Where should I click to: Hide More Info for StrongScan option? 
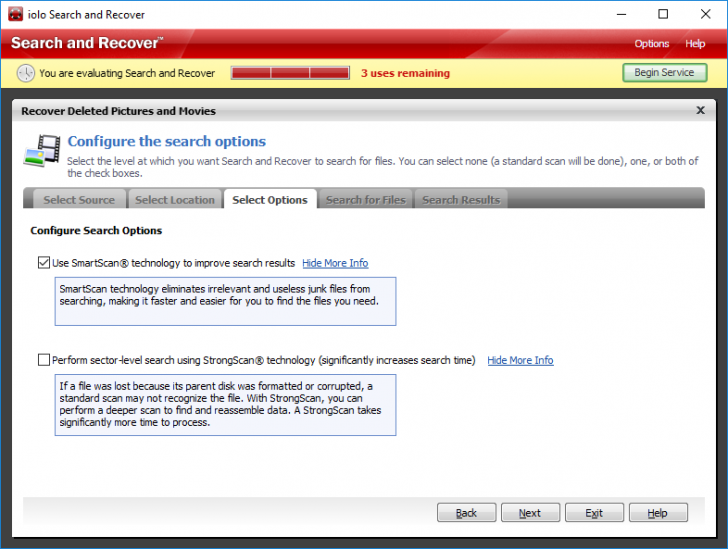coord(520,360)
